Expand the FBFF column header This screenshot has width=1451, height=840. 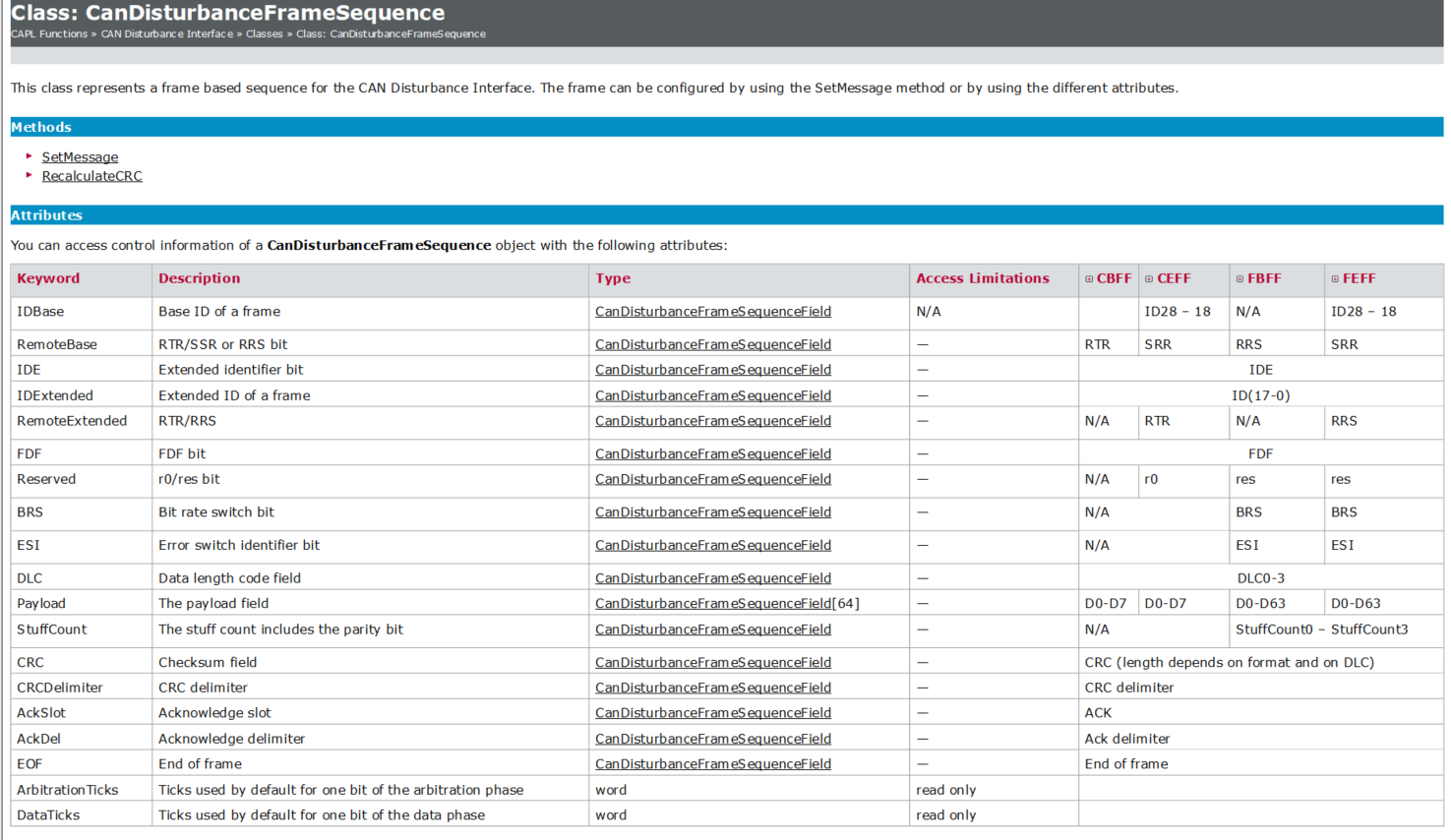point(1239,278)
